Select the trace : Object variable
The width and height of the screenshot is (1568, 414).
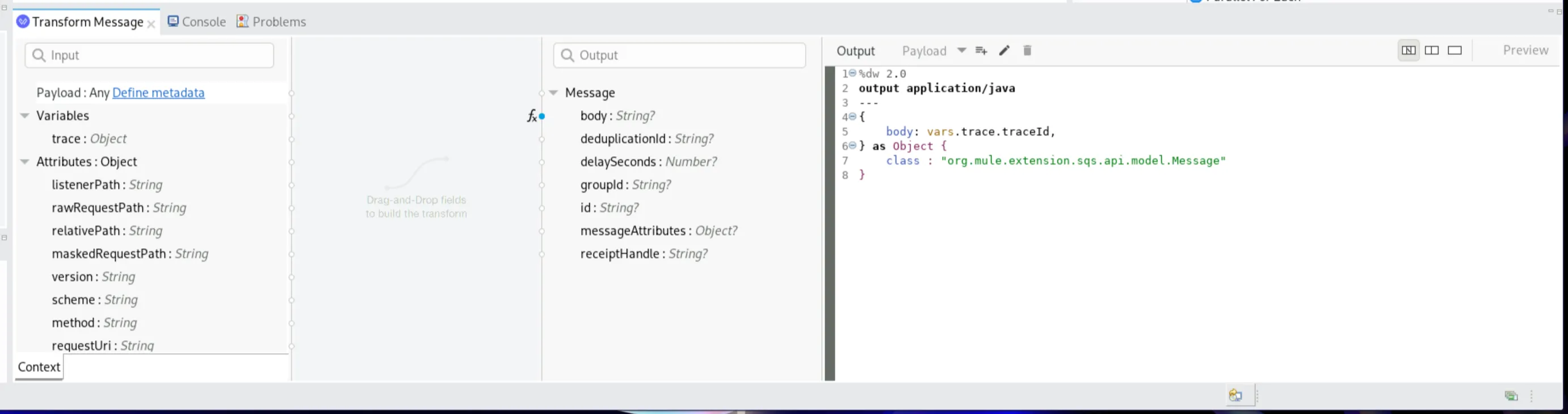(x=89, y=139)
